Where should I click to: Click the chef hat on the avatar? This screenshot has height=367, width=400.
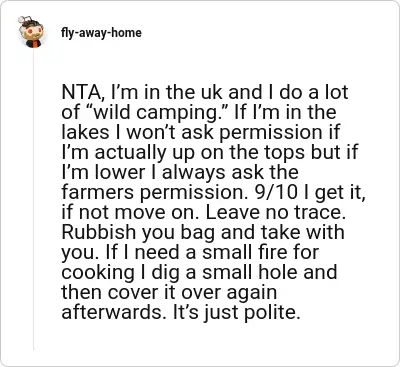click(x=25, y=21)
